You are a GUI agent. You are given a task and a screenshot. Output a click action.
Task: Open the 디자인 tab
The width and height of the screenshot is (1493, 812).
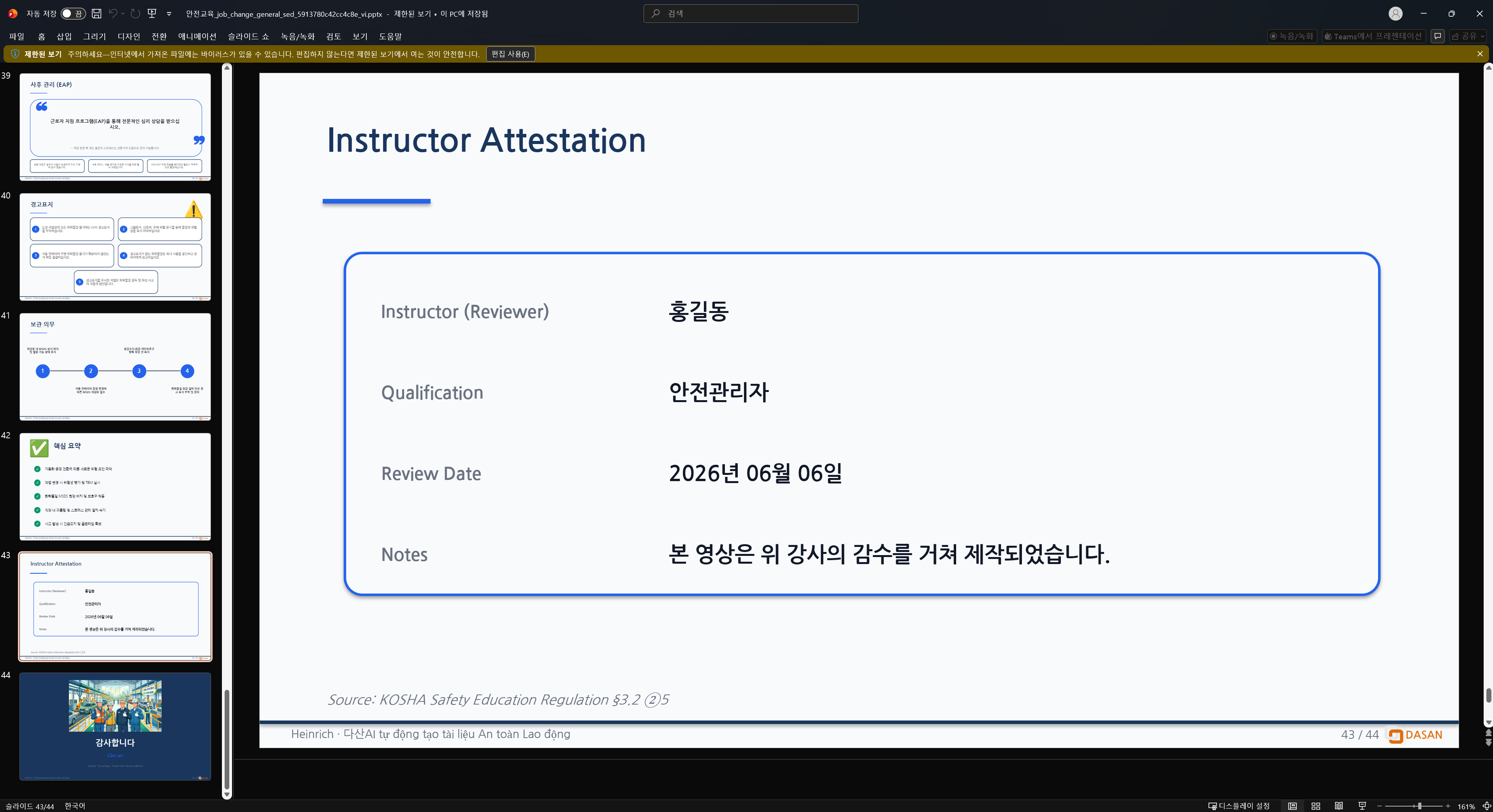click(129, 36)
